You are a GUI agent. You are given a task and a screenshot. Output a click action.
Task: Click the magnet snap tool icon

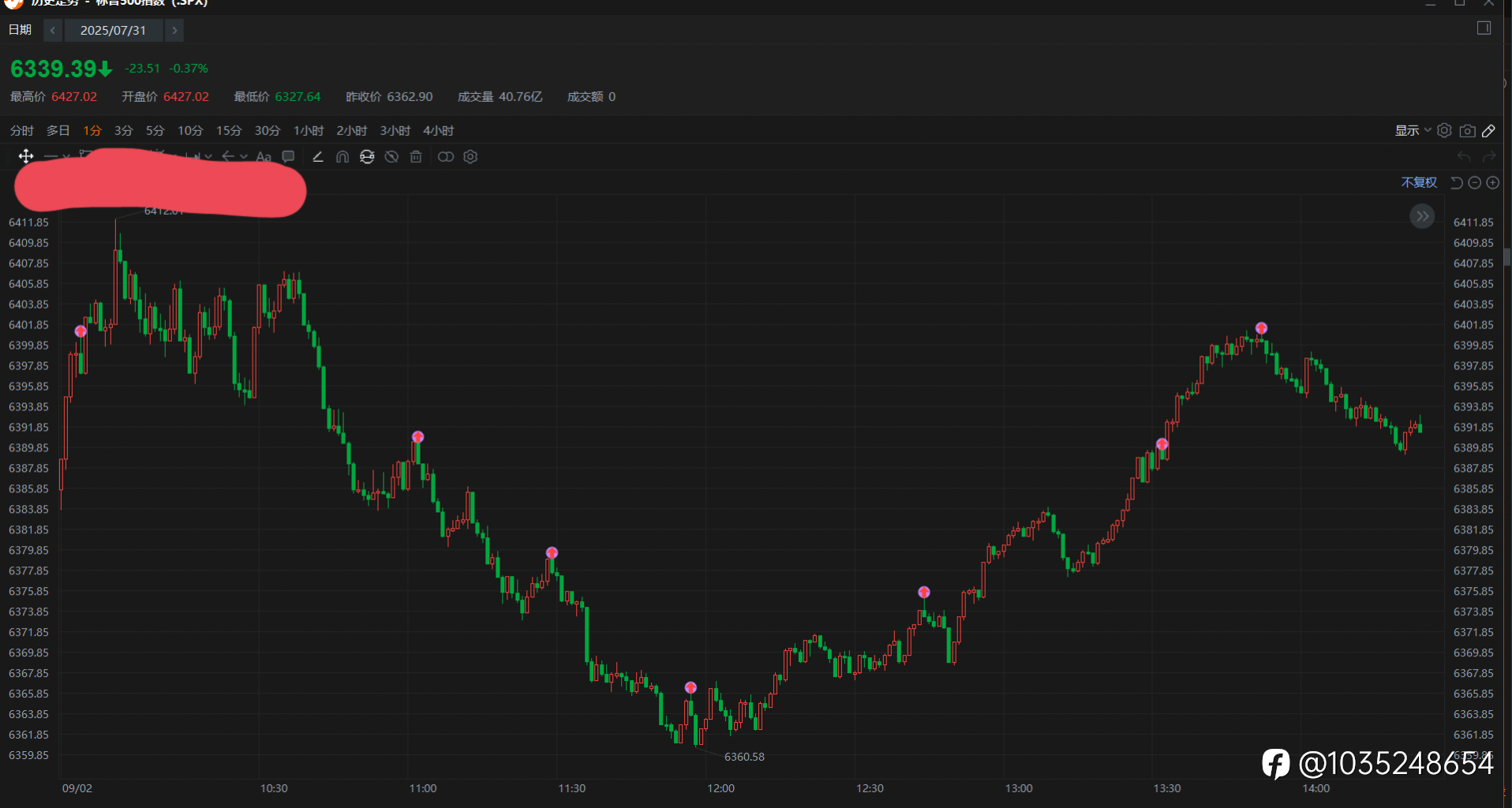(x=342, y=157)
